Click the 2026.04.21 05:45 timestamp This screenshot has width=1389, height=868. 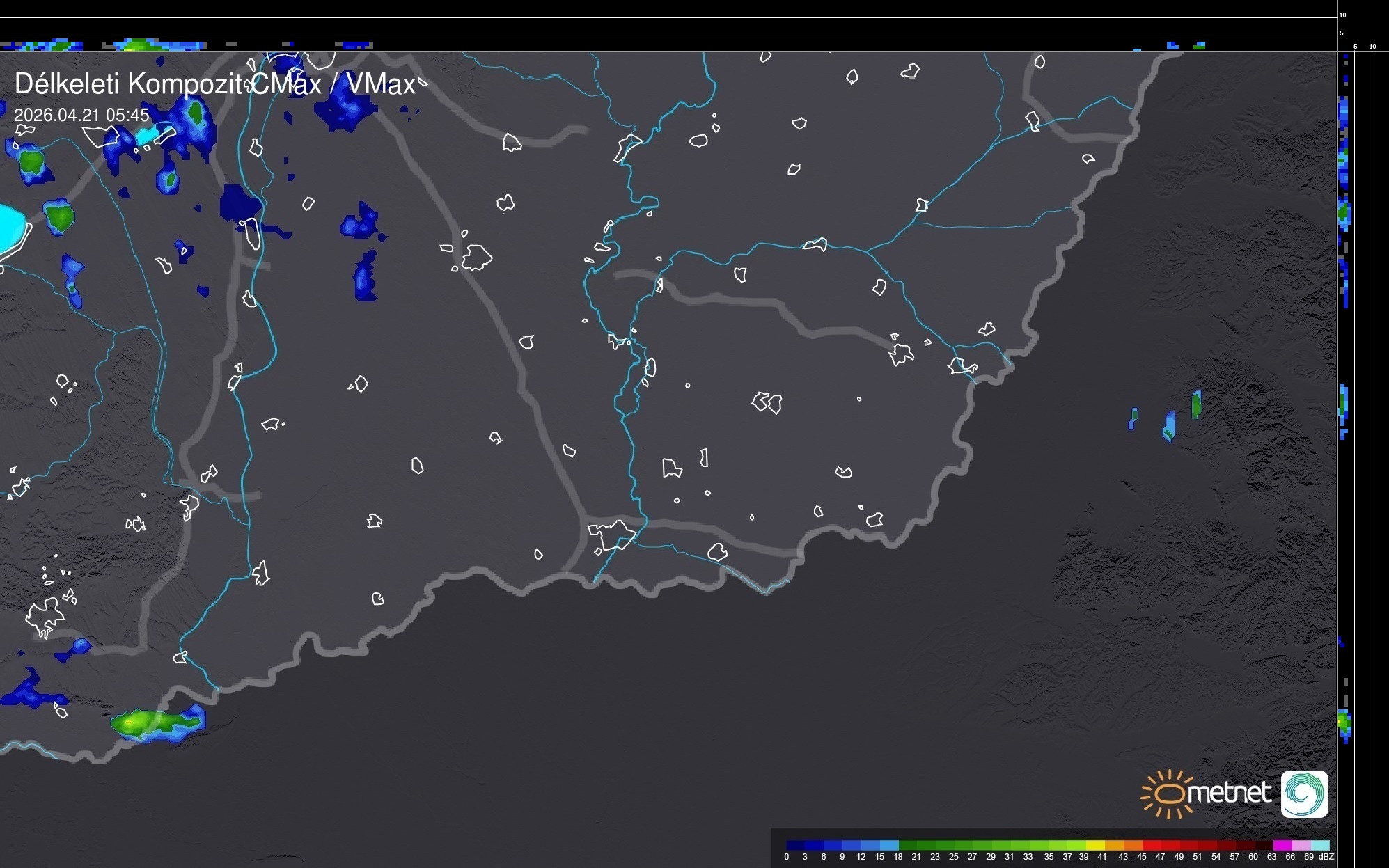pyautogui.click(x=81, y=115)
